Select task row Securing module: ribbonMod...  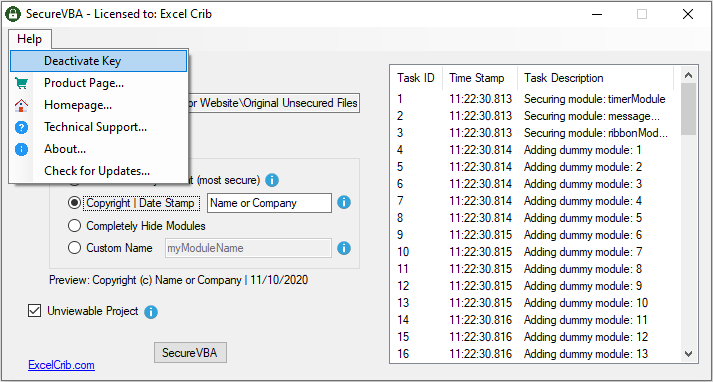(536, 133)
